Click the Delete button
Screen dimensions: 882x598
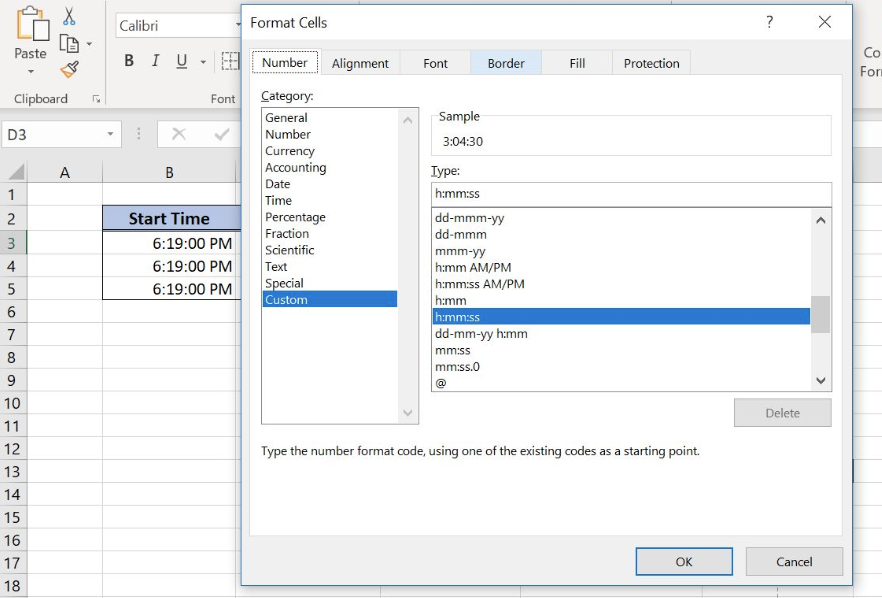click(x=783, y=413)
